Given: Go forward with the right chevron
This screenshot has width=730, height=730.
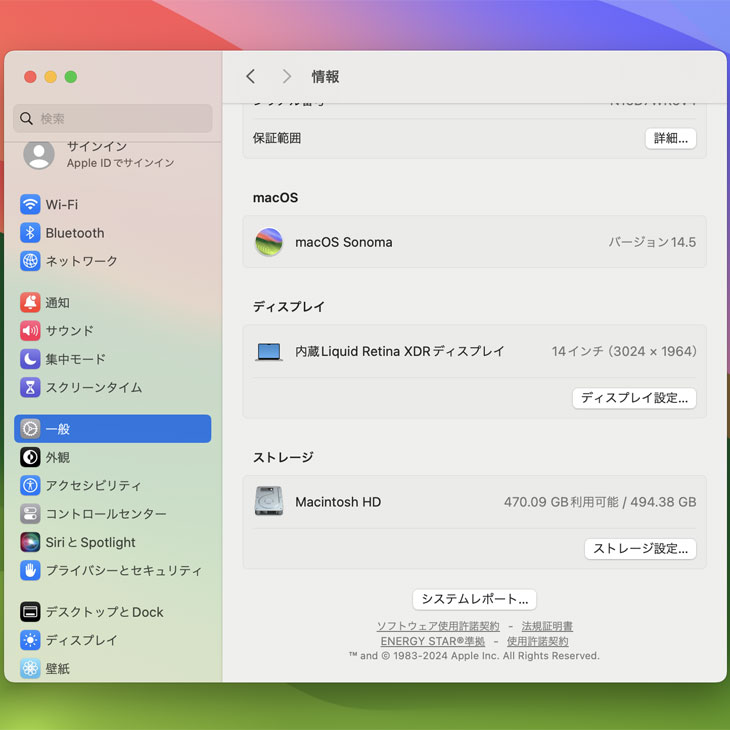Looking at the screenshot, I should [287, 76].
